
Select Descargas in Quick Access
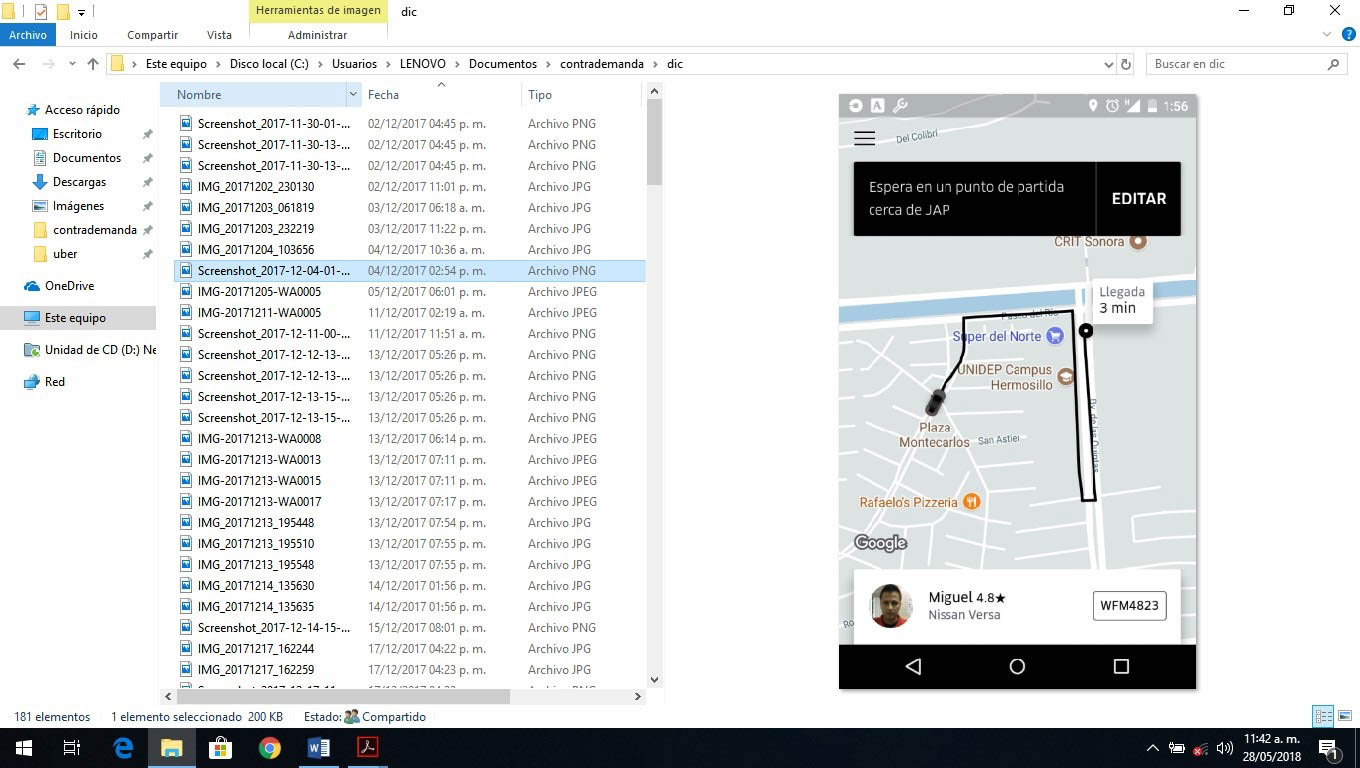coord(79,182)
